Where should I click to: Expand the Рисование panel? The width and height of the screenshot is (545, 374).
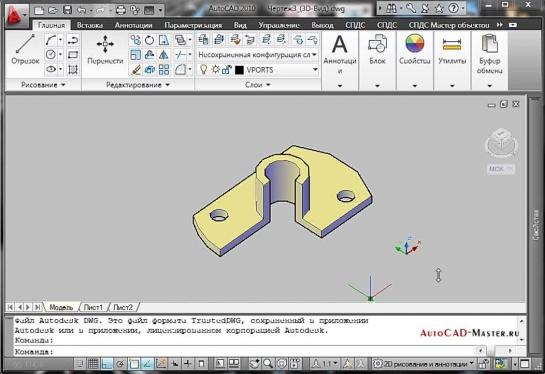[x=43, y=85]
